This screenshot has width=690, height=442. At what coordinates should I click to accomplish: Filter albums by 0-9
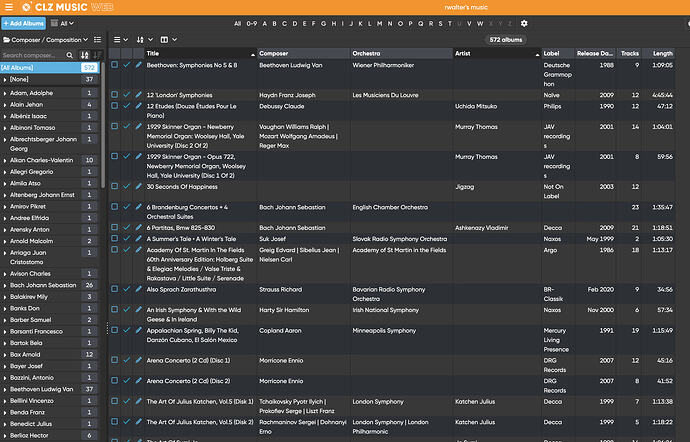point(251,24)
